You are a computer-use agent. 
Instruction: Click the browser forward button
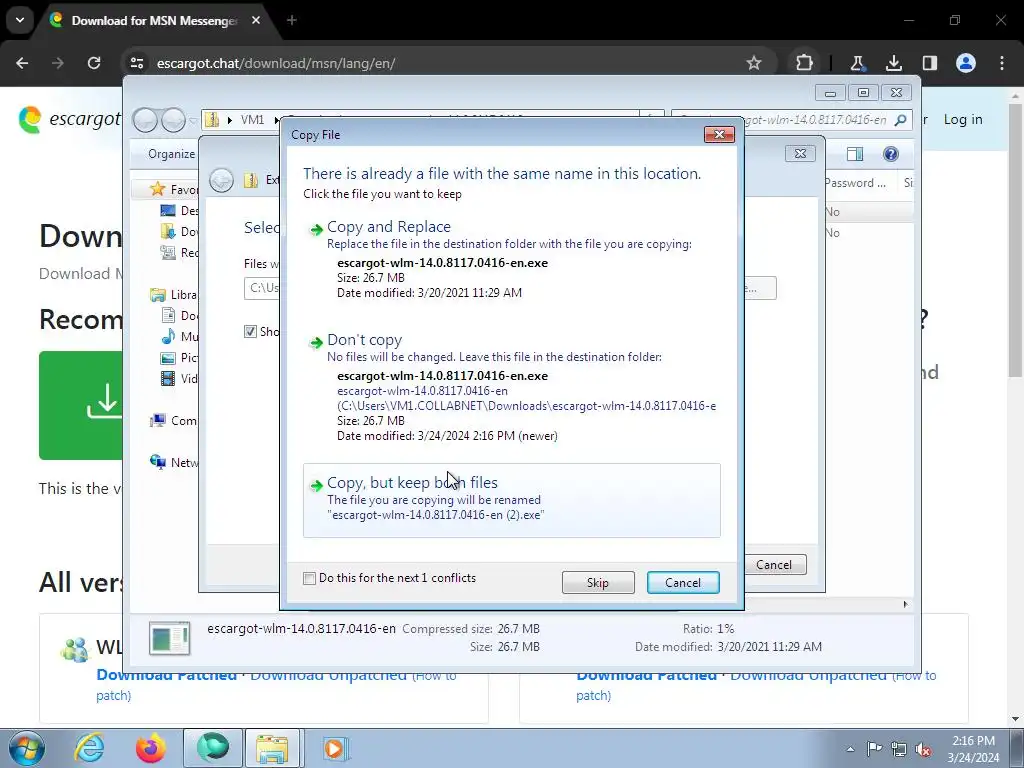(58, 63)
